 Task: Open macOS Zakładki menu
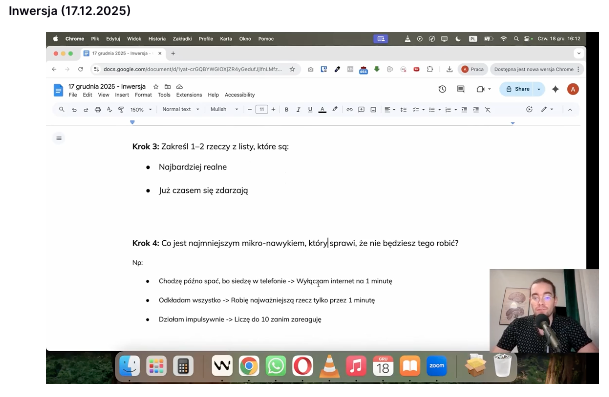(x=182, y=39)
